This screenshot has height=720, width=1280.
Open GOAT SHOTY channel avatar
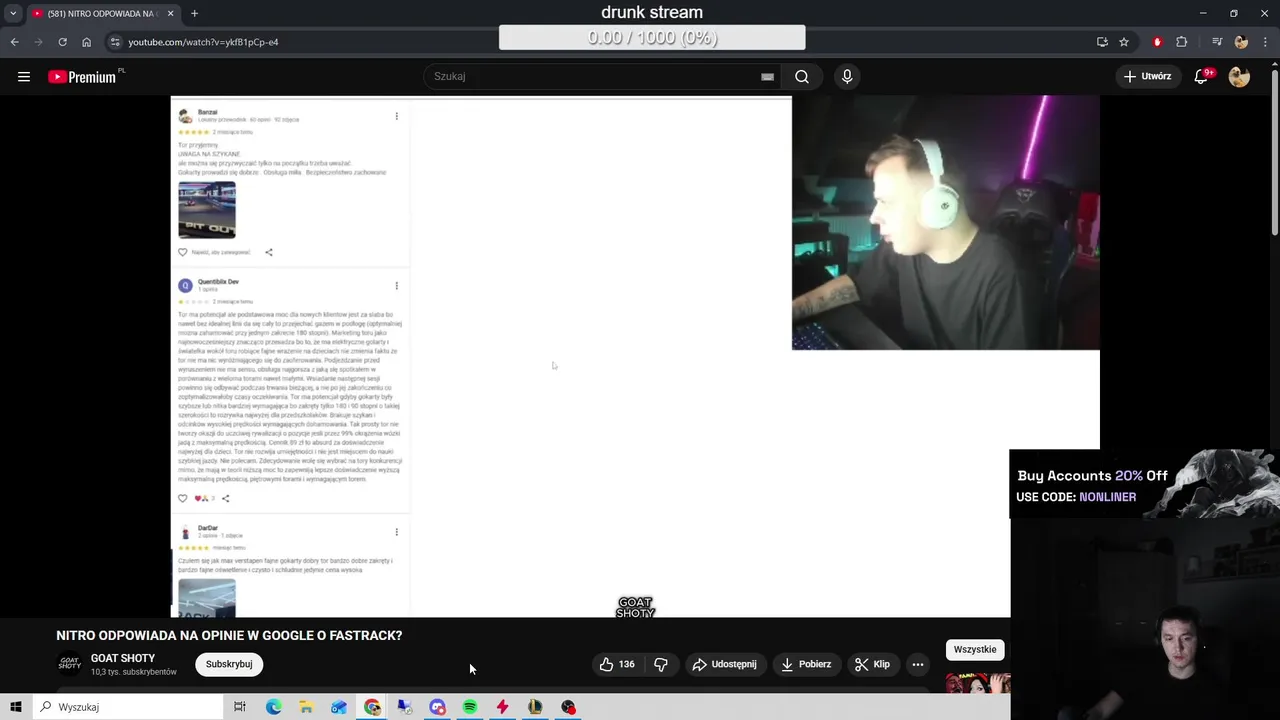point(69,664)
